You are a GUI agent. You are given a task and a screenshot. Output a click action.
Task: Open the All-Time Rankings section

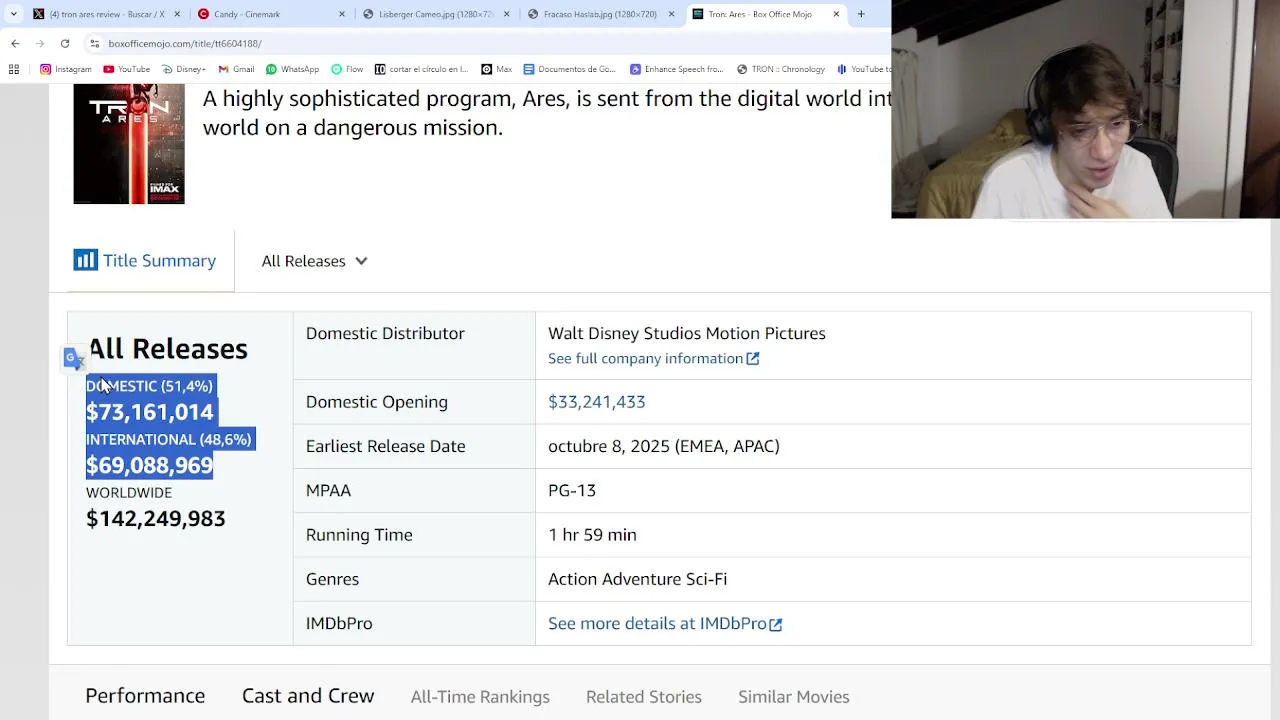tap(480, 697)
